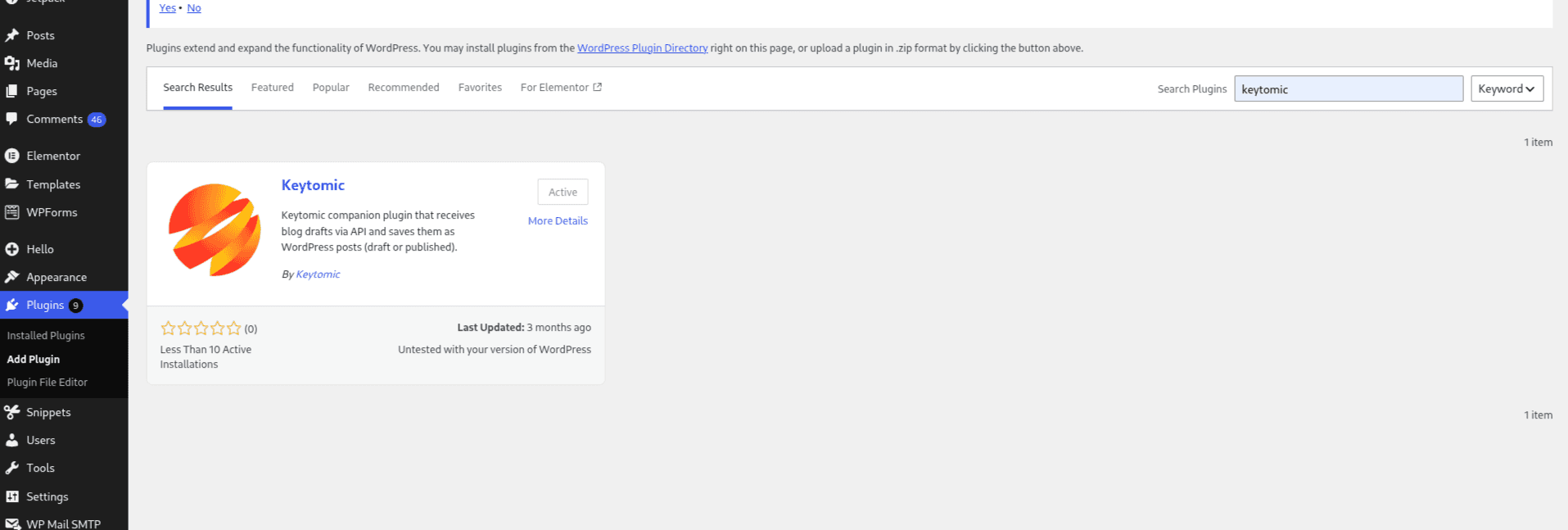Open Installed Plugins submenu item
Image resolution: width=1568 pixels, height=530 pixels.
click(46, 336)
